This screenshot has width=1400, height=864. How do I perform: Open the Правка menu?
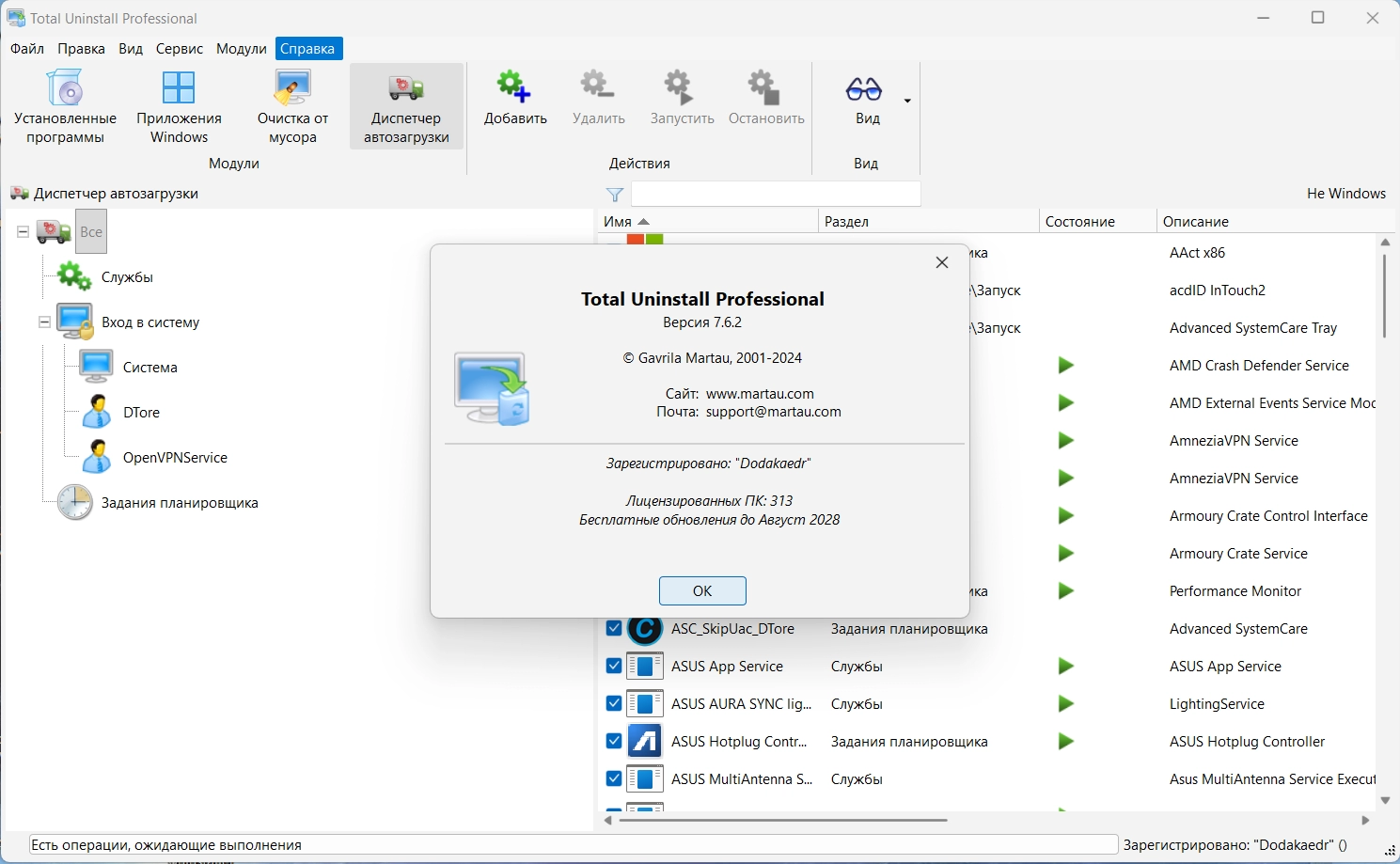(81, 49)
